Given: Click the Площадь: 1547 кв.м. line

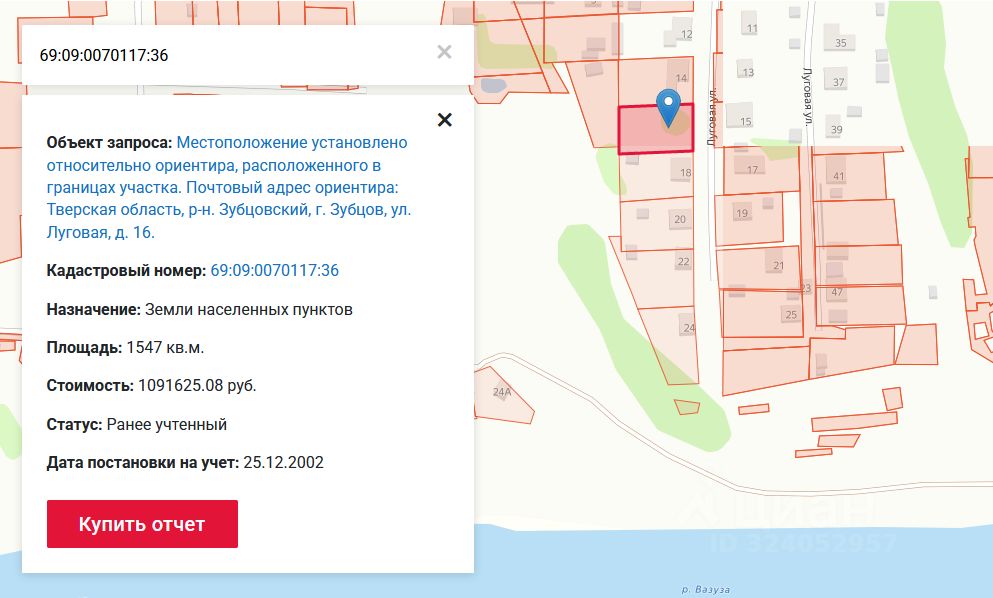Looking at the screenshot, I should [125, 348].
